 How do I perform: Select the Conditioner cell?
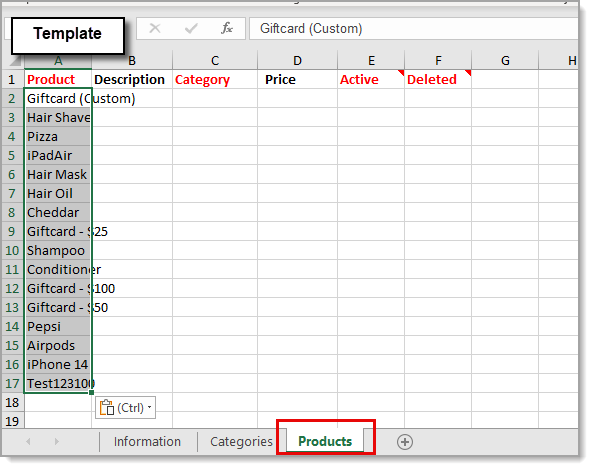coord(58,269)
